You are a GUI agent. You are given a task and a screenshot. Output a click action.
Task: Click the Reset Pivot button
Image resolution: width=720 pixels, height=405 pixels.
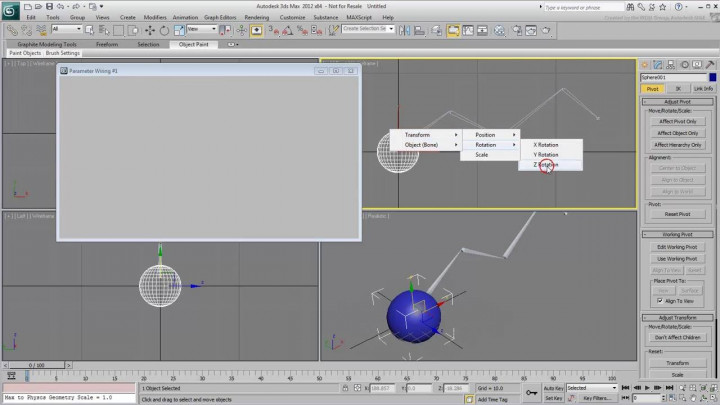[678, 214]
